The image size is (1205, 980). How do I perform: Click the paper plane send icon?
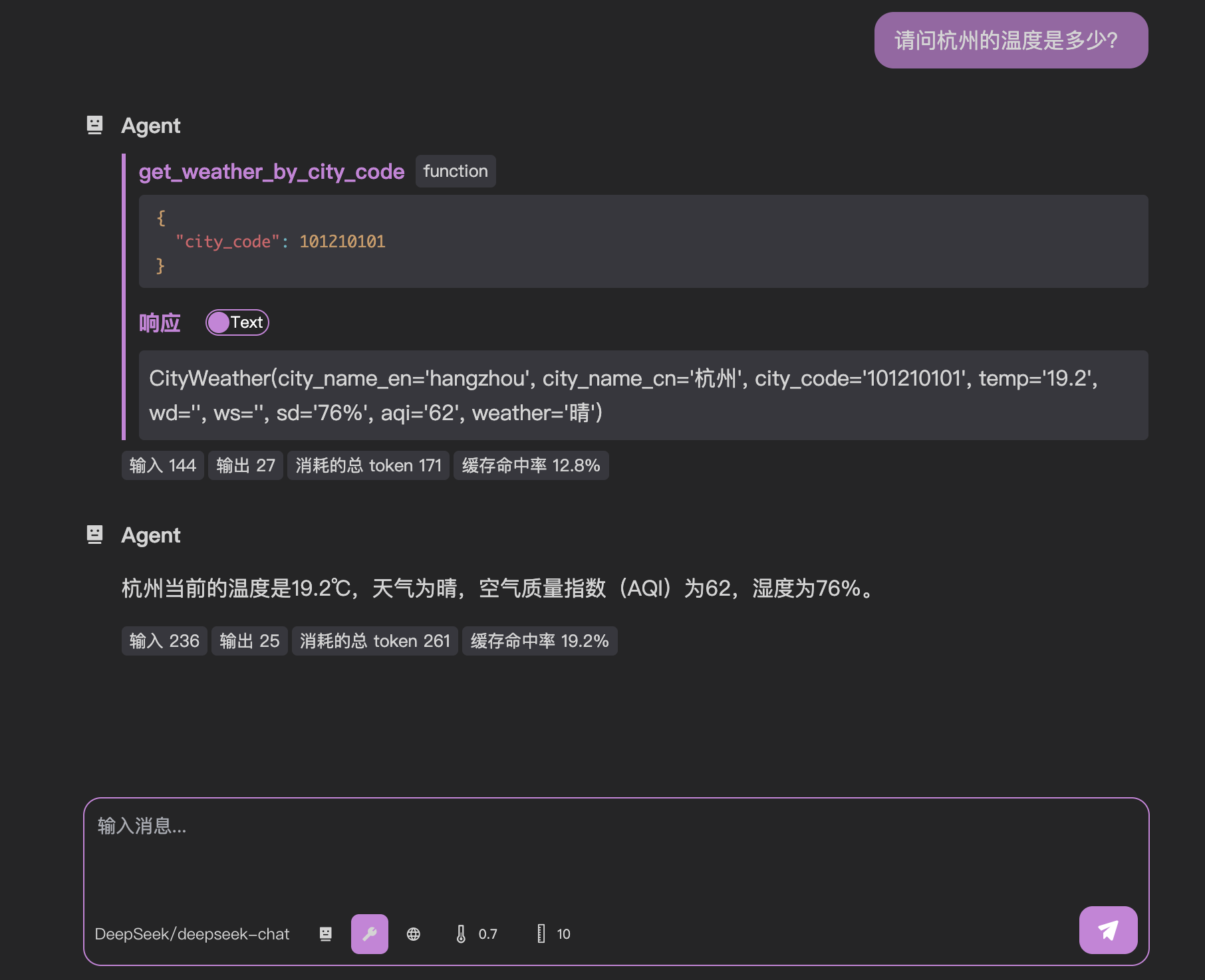click(1107, 930)
